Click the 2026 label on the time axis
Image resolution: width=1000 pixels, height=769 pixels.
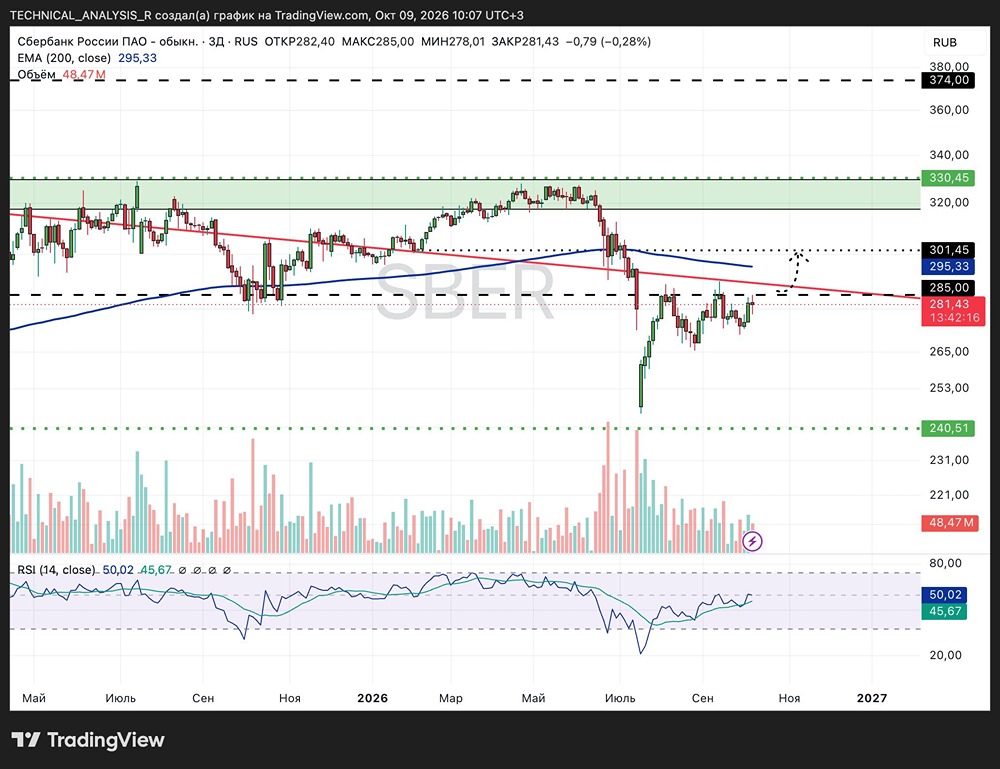click(372, 698)
